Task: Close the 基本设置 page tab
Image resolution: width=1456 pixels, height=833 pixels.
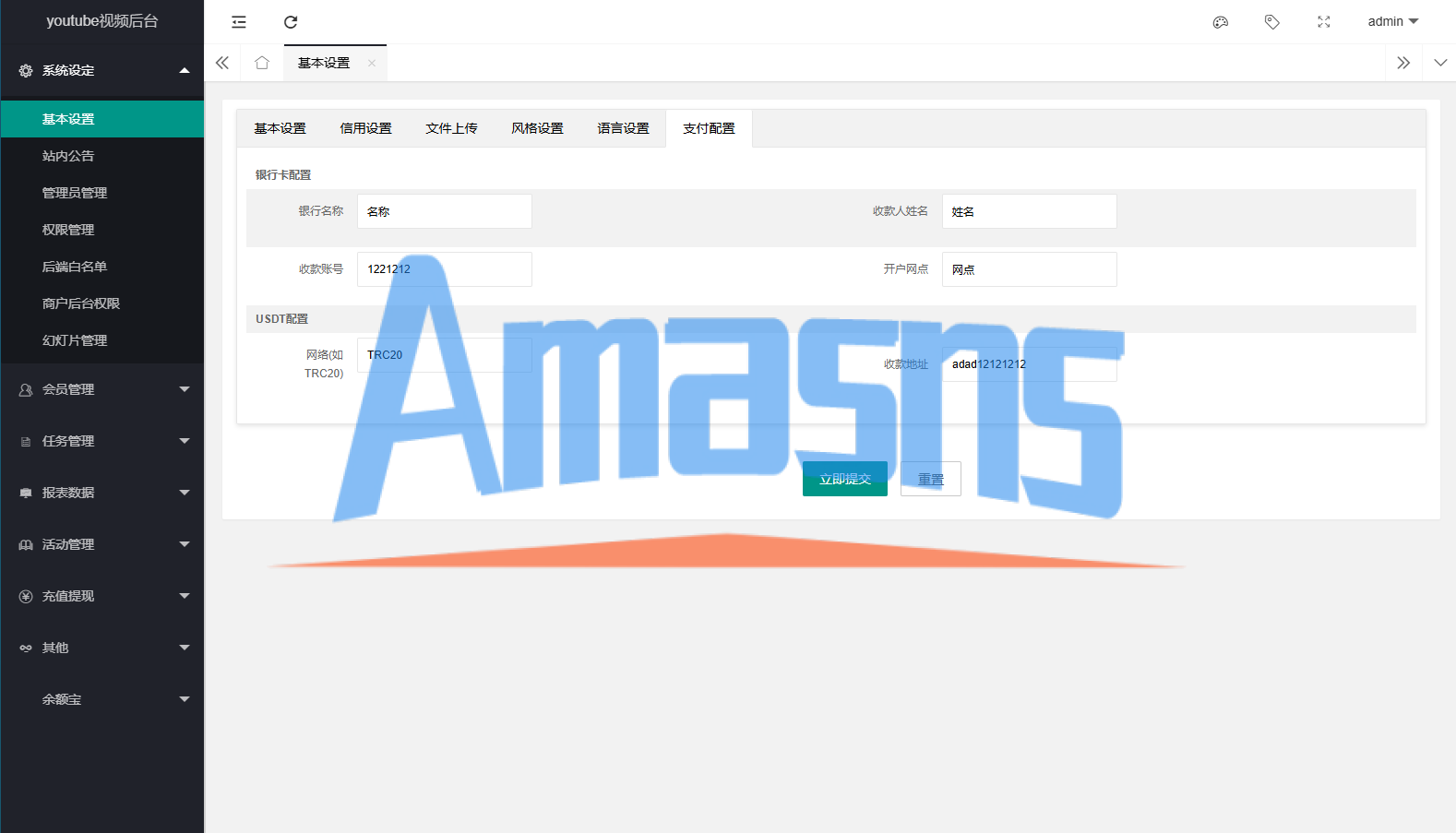Action: 372,63
